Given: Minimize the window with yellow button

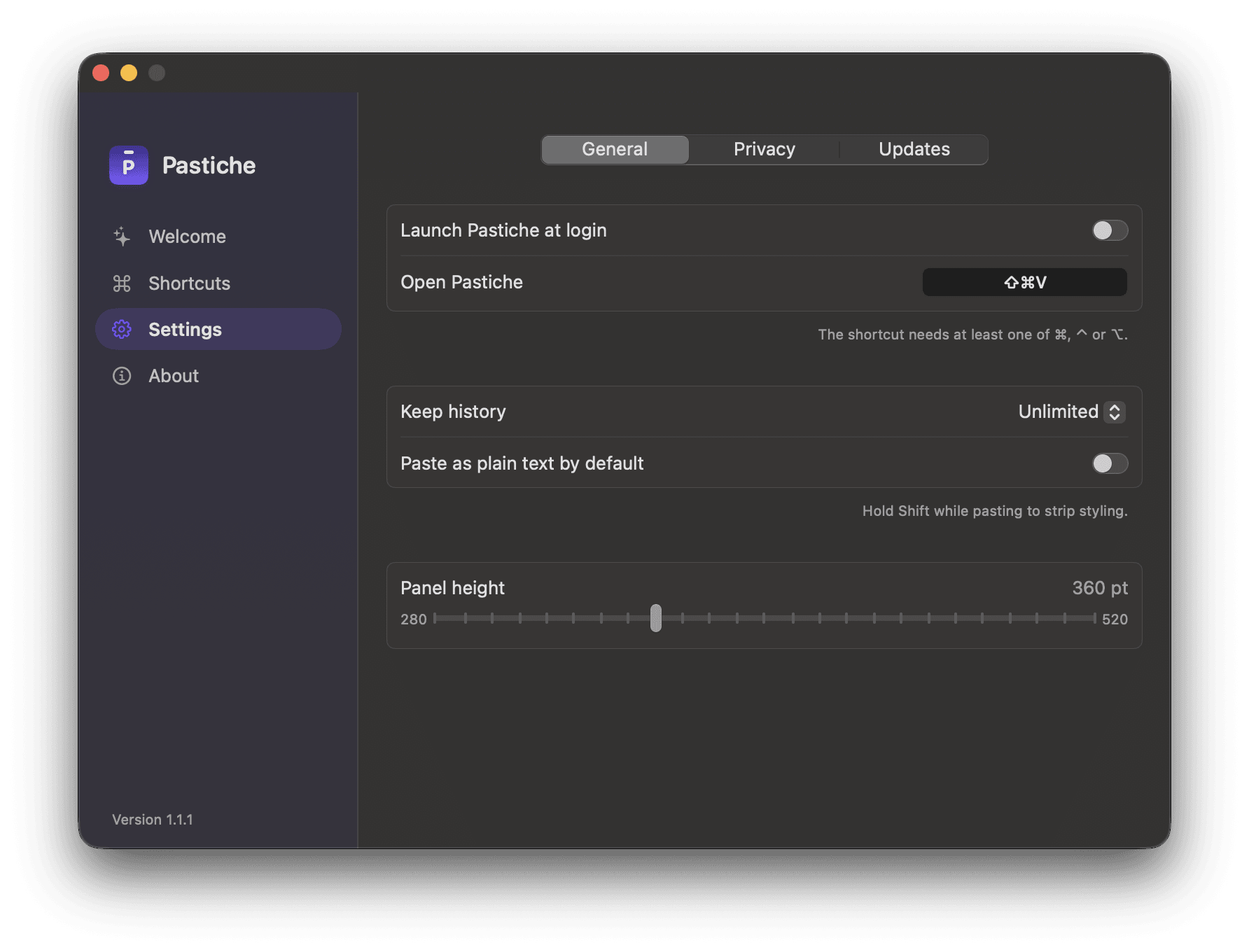Looking at the screenshot, I should coord(129,73).
